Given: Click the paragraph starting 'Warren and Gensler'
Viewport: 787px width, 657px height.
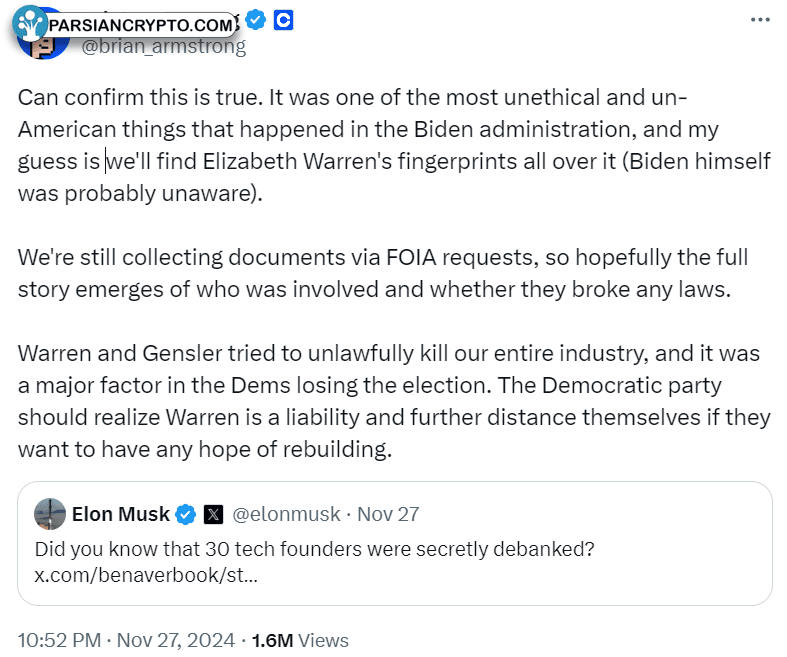Looking at the screenshot, I should click(x=394, y=402).
